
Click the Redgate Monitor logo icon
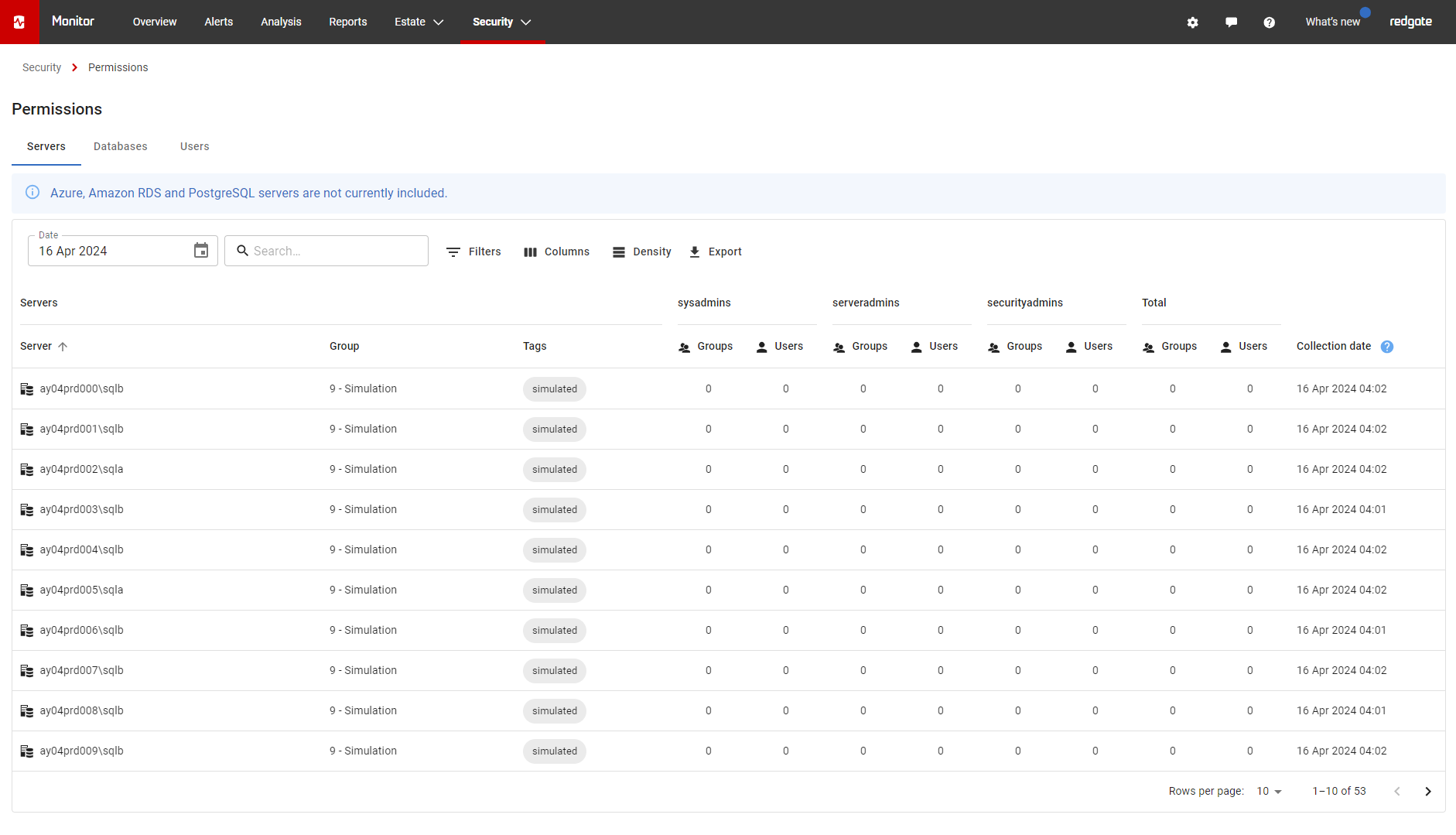click(19, 22)
